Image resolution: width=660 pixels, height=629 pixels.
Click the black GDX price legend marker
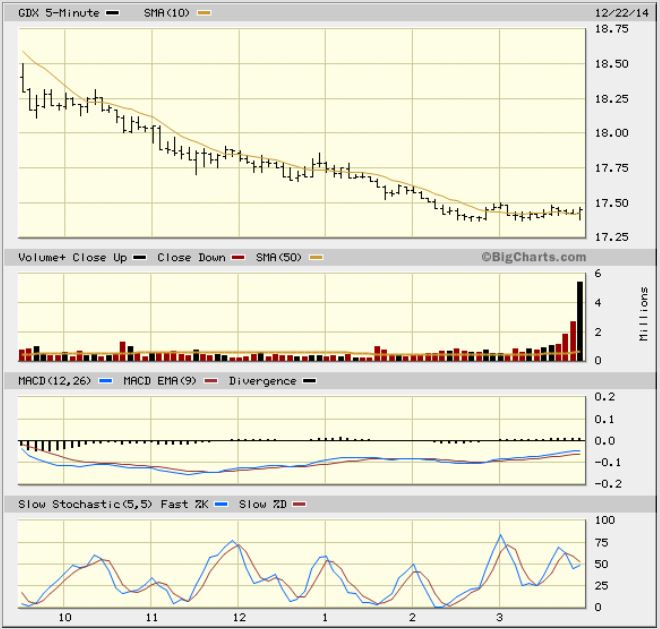click(112, 13)
